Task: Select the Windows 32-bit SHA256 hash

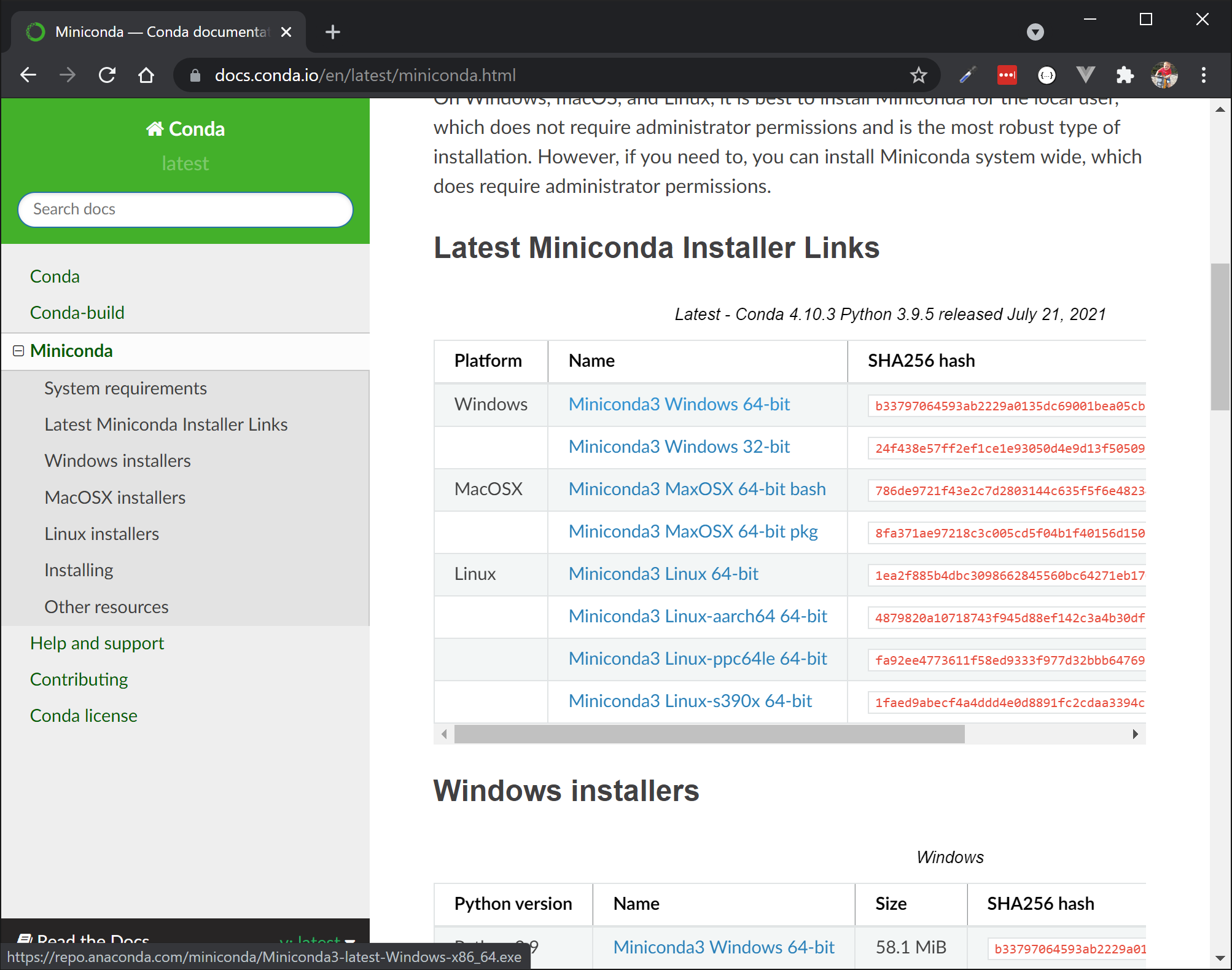Action: click(1007, 448)
